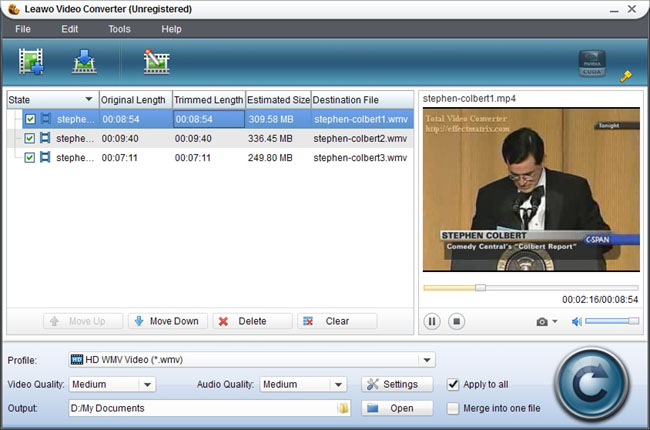The width and height of the screenshot is (650, 430).
Task: Click the import download toolbar icon
Action: [85, 61]
